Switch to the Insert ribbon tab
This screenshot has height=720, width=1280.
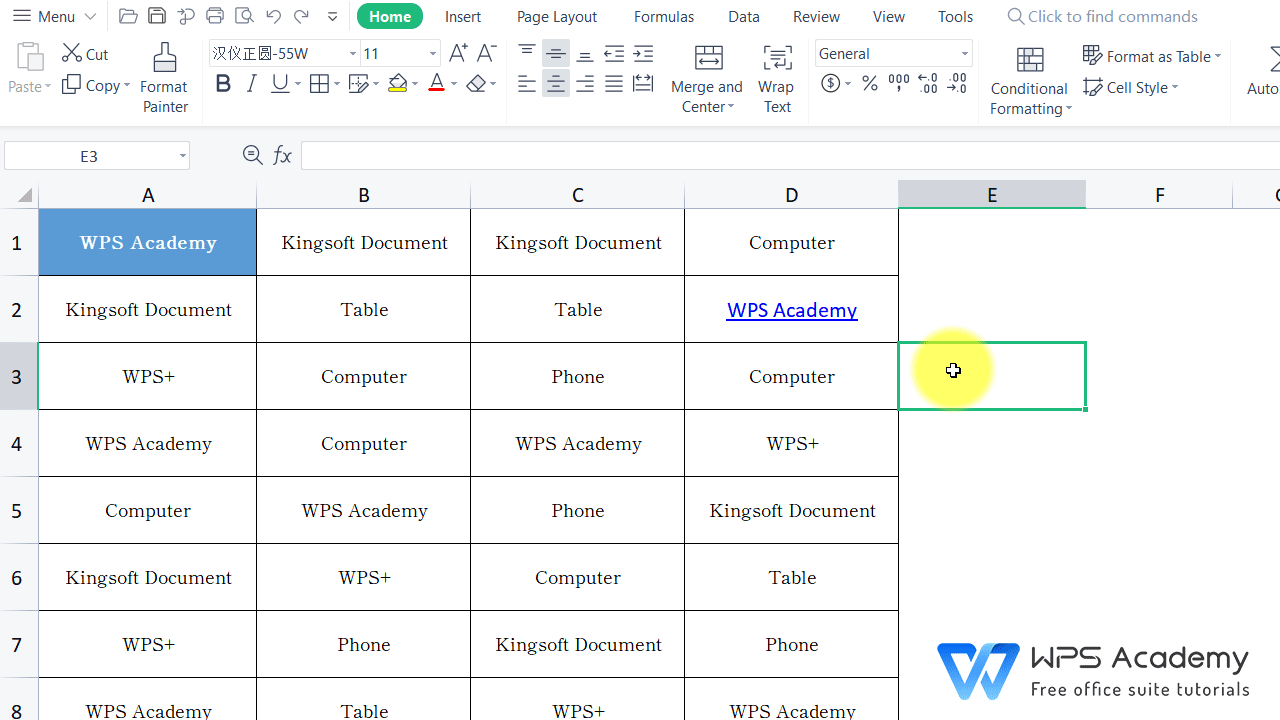[462, 16]
